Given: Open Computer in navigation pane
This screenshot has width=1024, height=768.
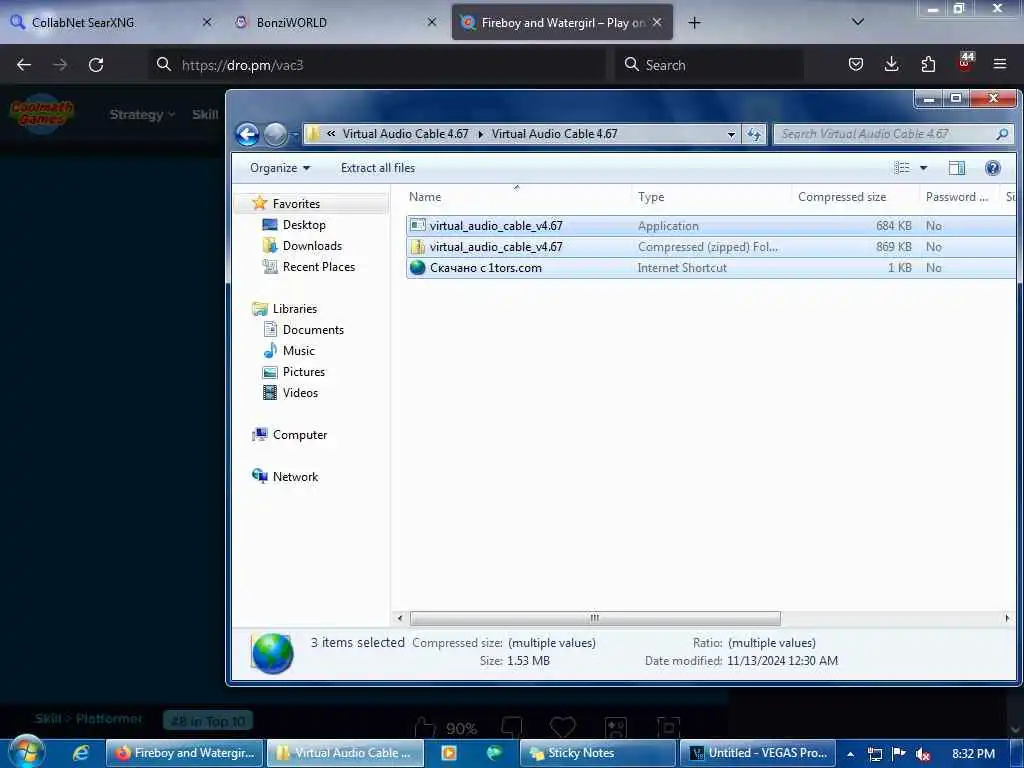Looking at the screenshot, I should 300,434.
